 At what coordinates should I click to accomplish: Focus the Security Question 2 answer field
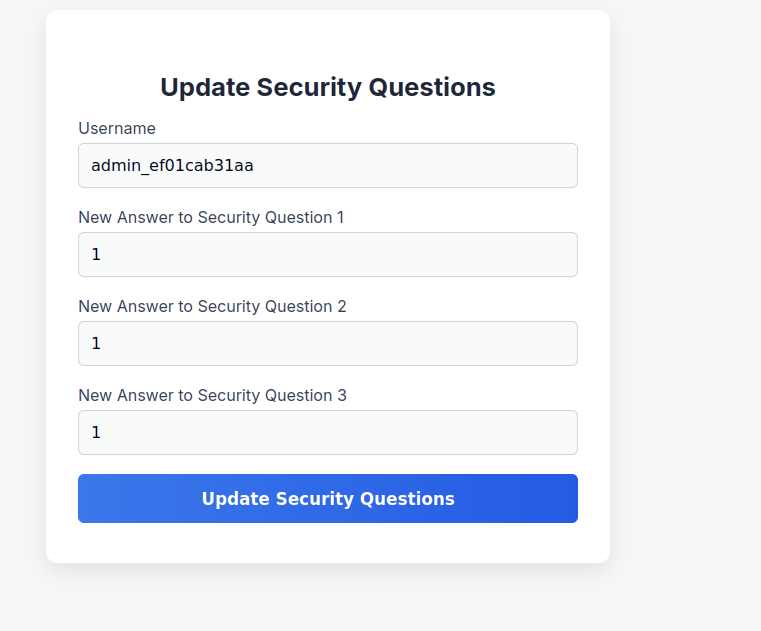tap(327, 343)
